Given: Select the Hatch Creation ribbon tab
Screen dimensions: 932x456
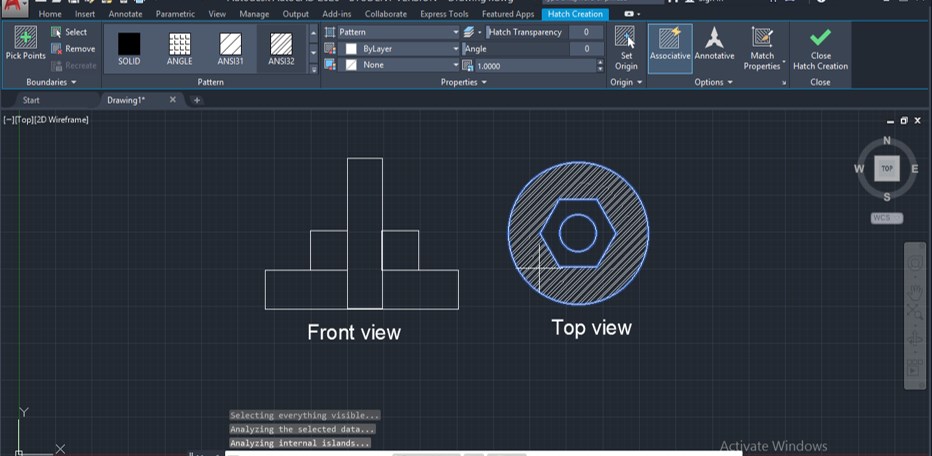Looking at the screenshot, I should 575,14.
